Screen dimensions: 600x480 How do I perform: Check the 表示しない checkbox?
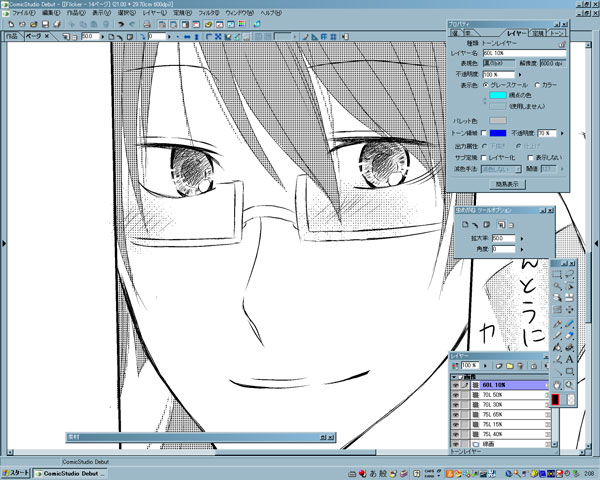point(530,158)
